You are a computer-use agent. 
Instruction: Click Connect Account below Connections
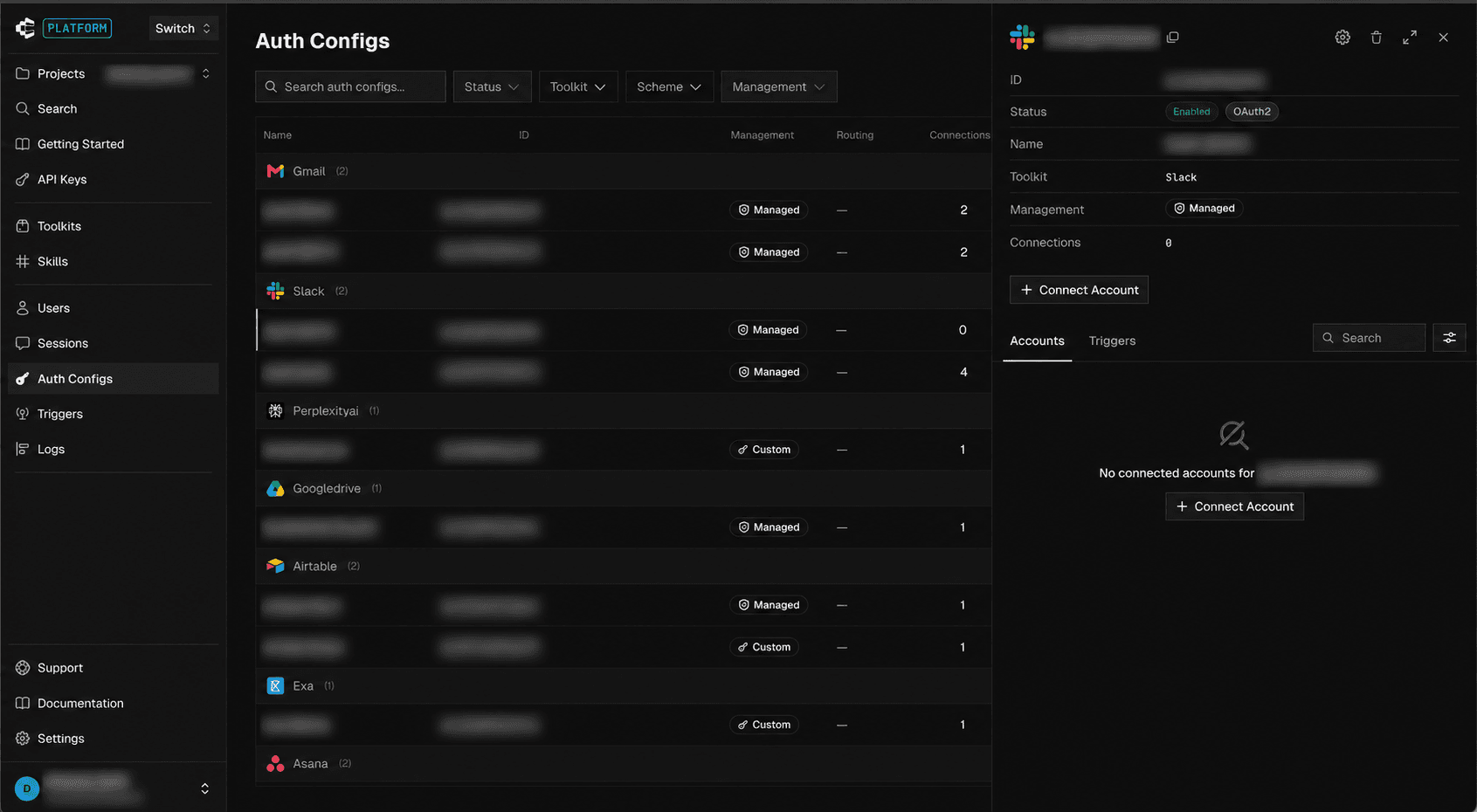click(x=1079, y=290)
